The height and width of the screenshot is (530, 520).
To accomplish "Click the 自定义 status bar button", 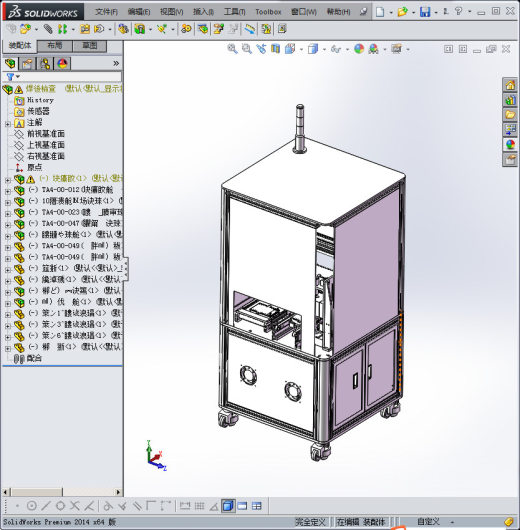I will click(428, 522).
